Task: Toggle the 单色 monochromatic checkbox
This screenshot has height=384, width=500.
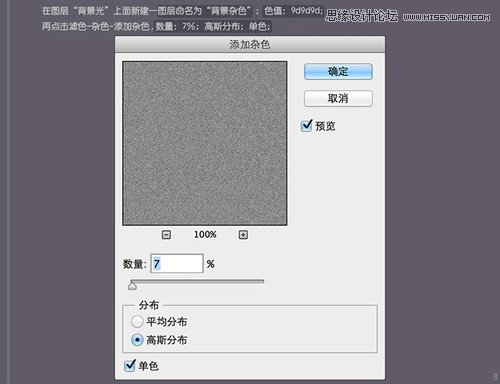Action: (x=129, y=366)
